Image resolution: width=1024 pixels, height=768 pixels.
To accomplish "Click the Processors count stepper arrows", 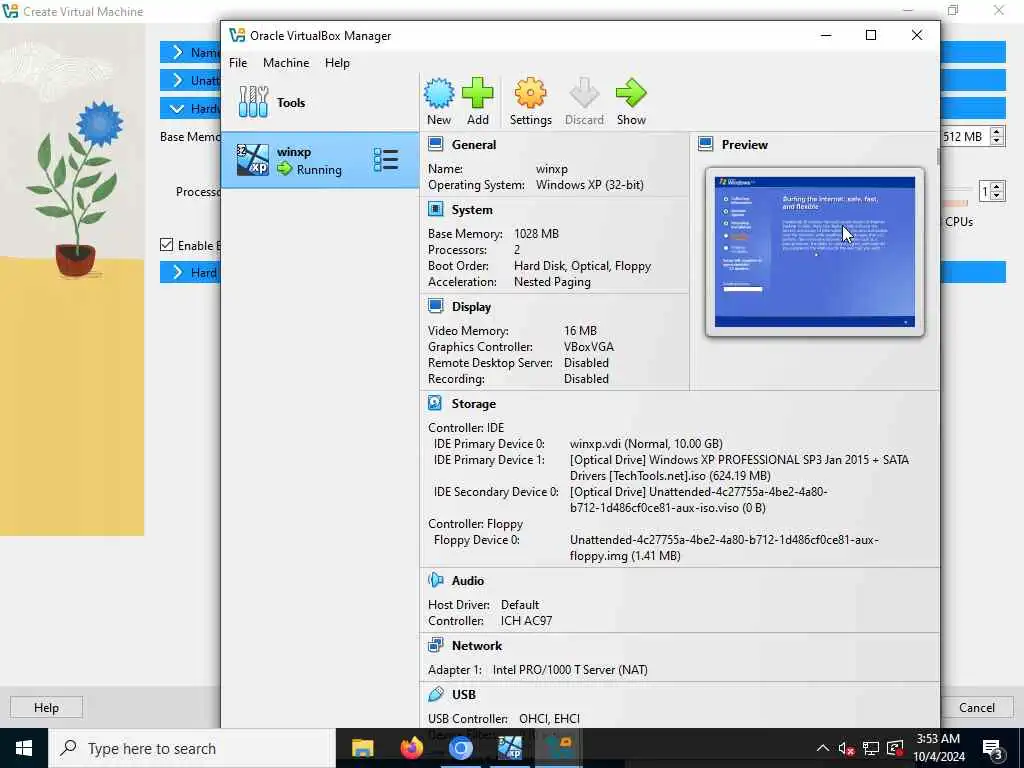I will (x=997, y=191).
